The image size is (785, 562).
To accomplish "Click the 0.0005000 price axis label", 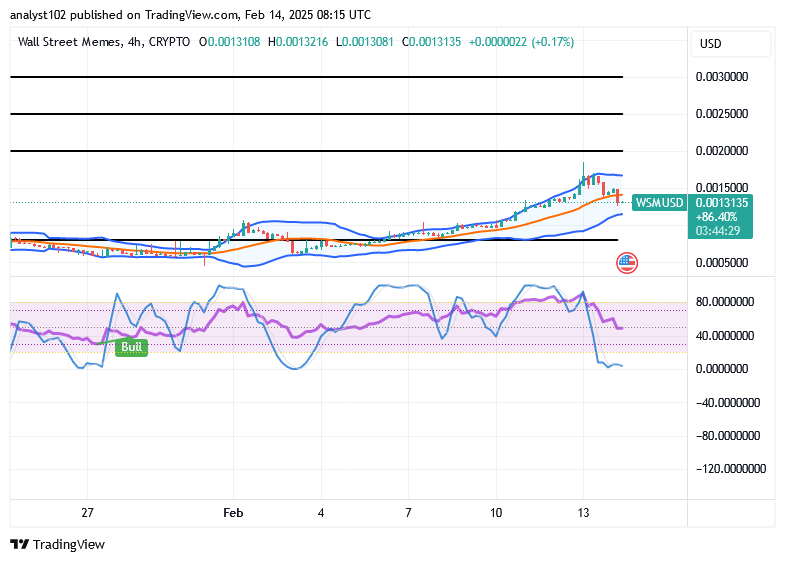I will [x=722, y=262].
